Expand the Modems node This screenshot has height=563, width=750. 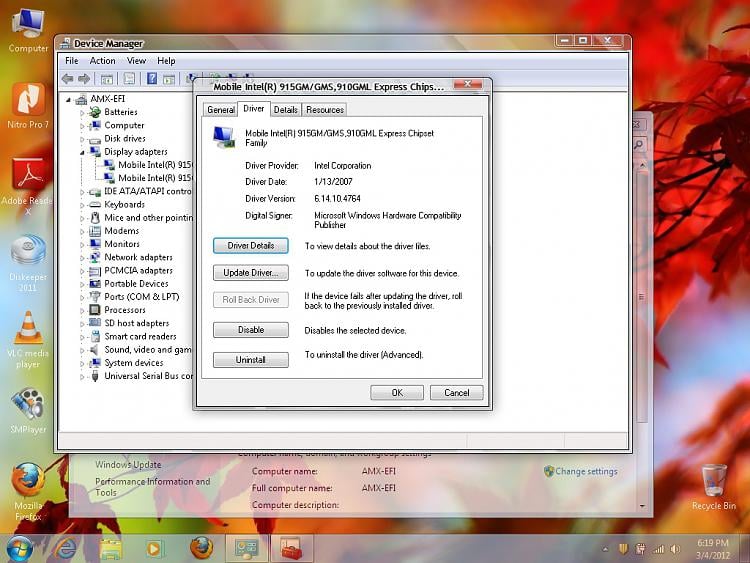point(82,232)
